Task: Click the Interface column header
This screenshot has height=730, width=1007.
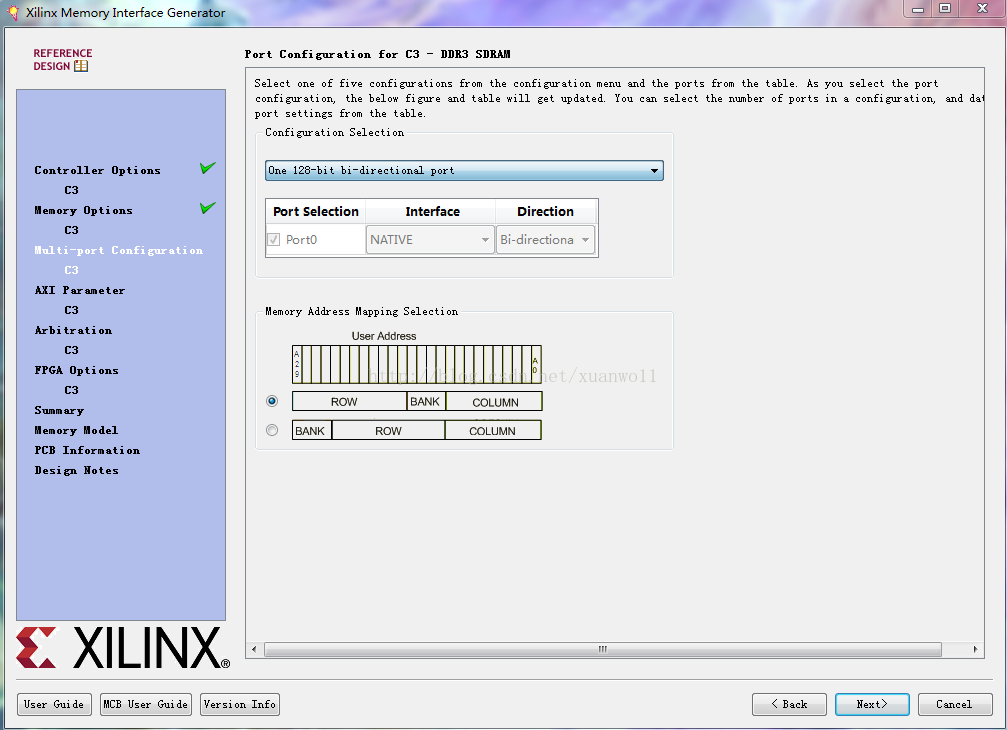Action: point(432,211)
